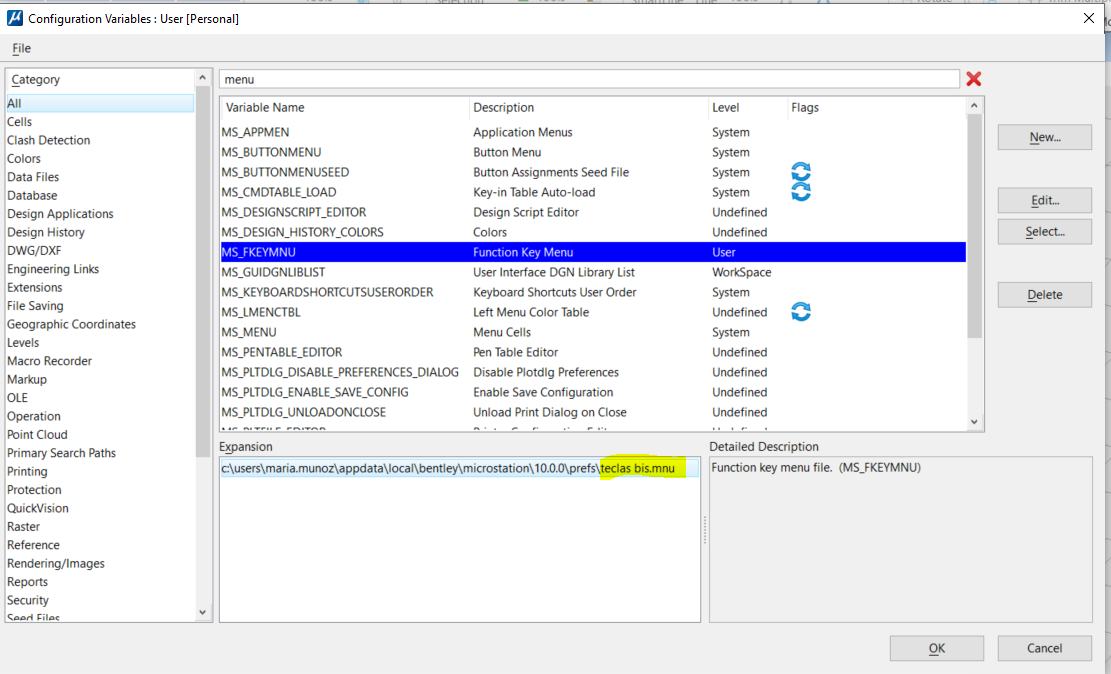Close the Configuration Variables dialog

[x=1089, y=18]
